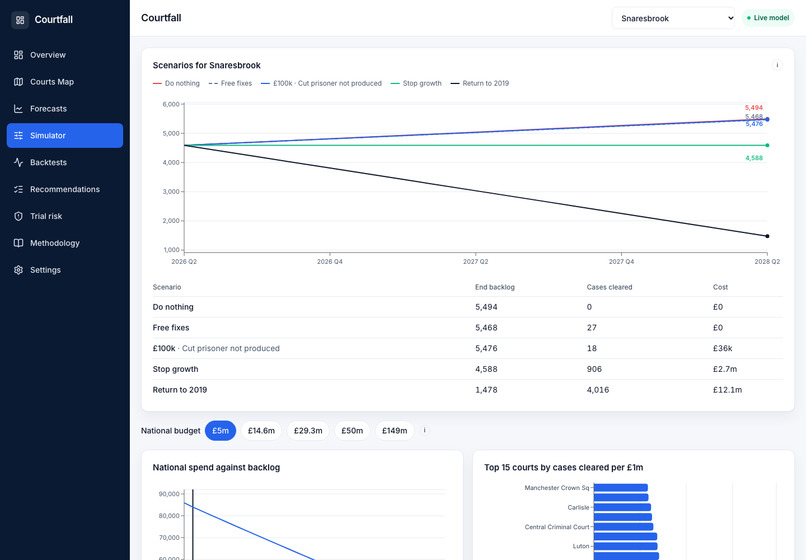Click the Return to 2019 line endpoint
The image size is (806, 560).
767,236
